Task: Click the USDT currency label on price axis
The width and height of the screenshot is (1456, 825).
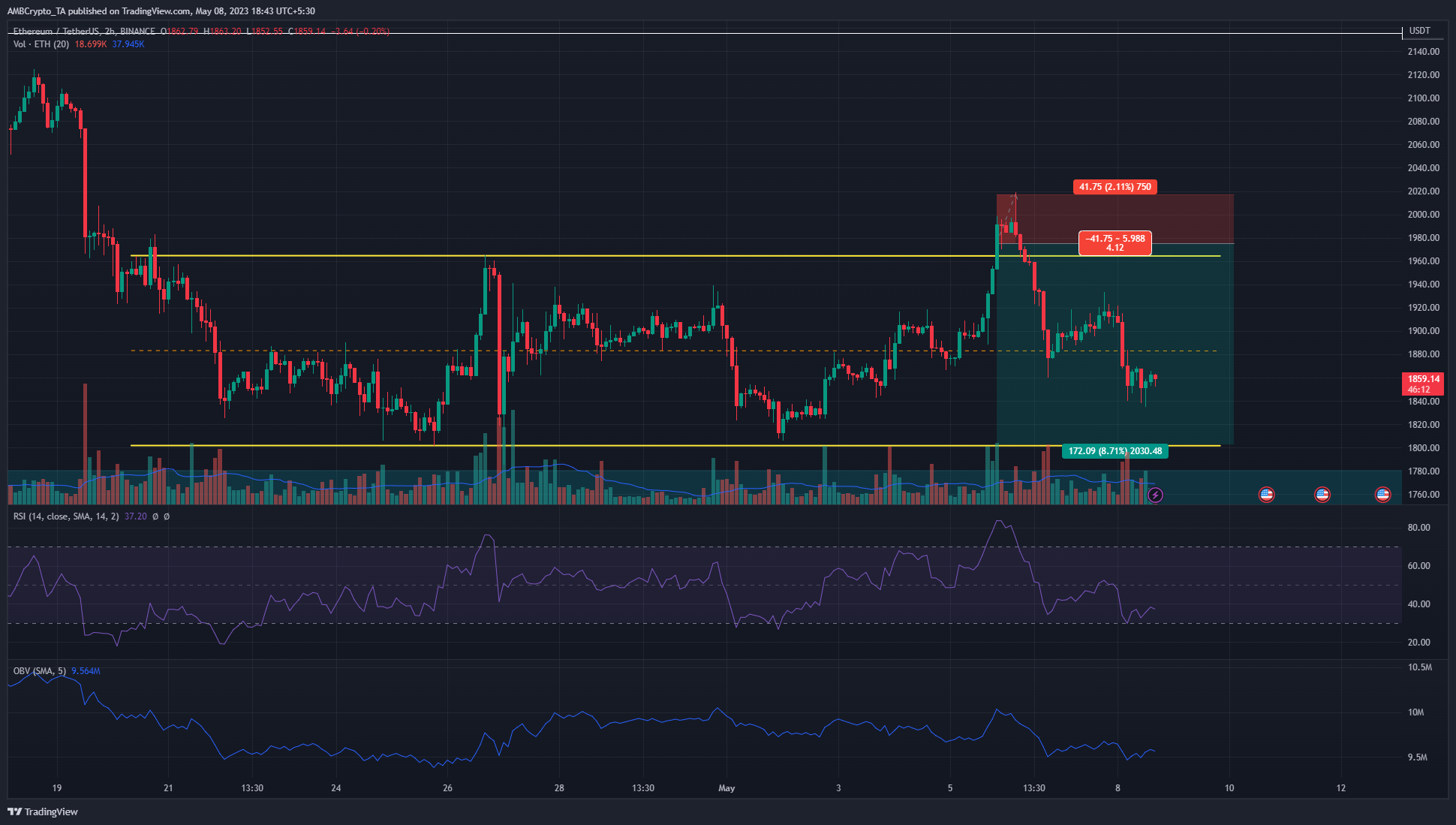Action: click(x=1419, y=31)
